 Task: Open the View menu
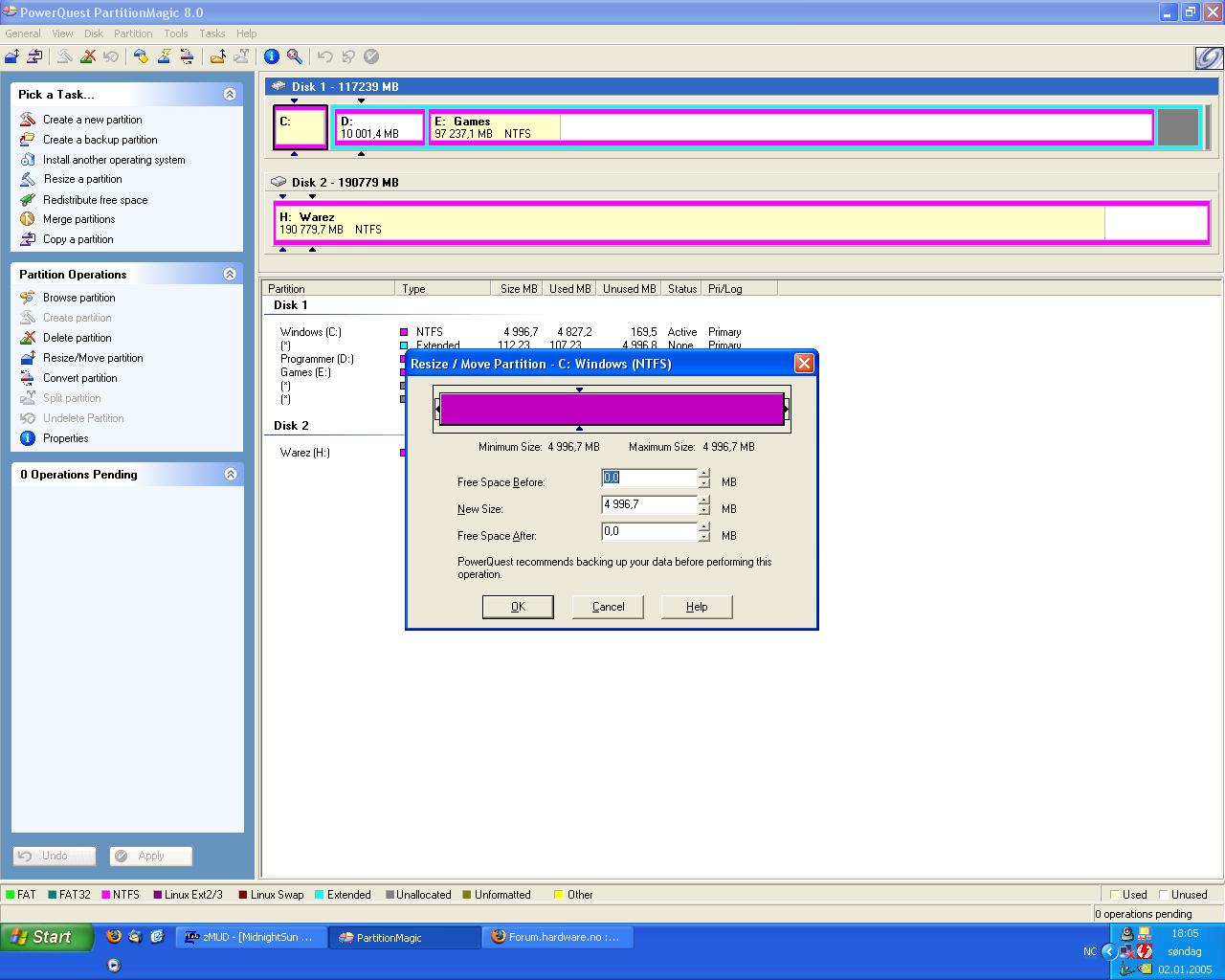(x=62, y=33)
